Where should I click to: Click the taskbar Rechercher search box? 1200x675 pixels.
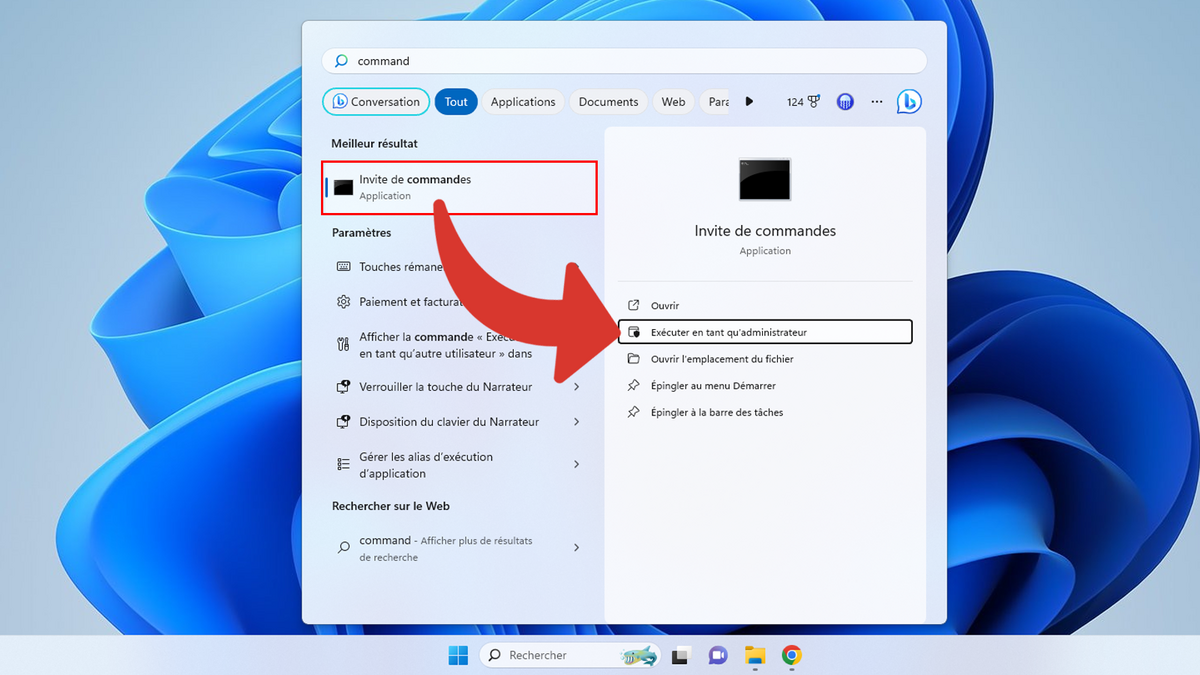point(570,655)
